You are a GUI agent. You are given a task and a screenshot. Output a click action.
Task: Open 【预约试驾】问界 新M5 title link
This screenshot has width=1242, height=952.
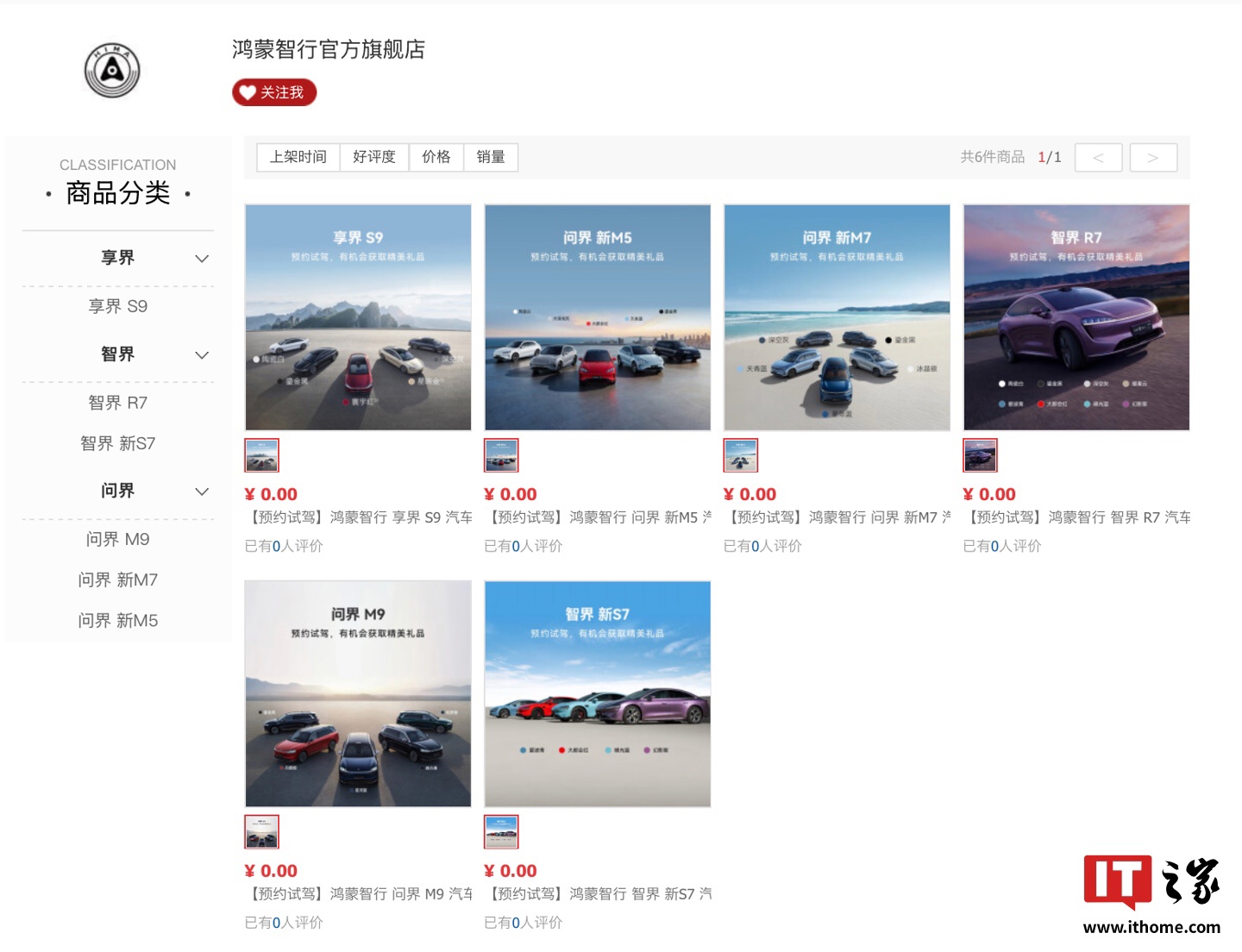pos(599,517)
